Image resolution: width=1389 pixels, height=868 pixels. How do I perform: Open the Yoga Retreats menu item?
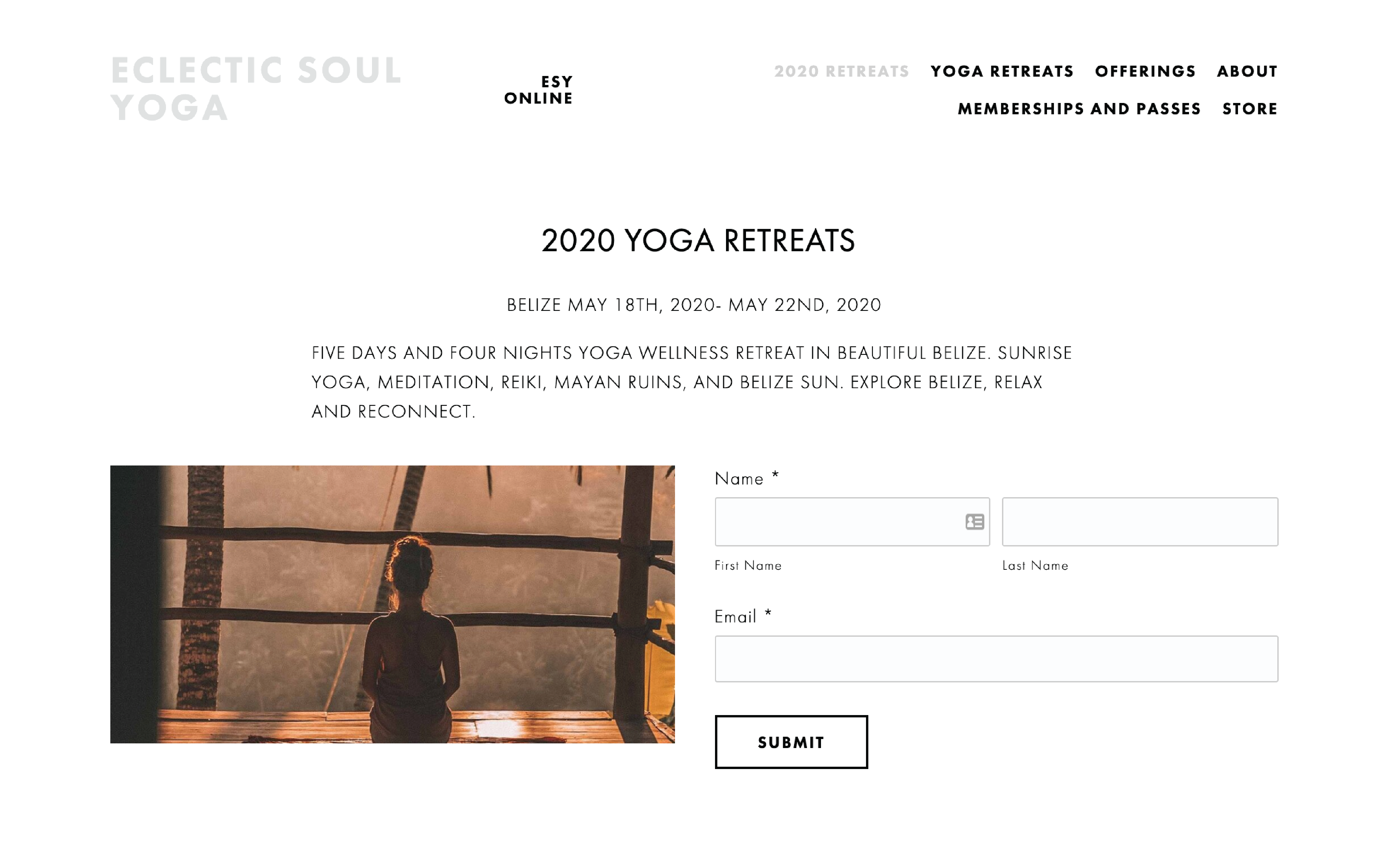(1002, 71)
